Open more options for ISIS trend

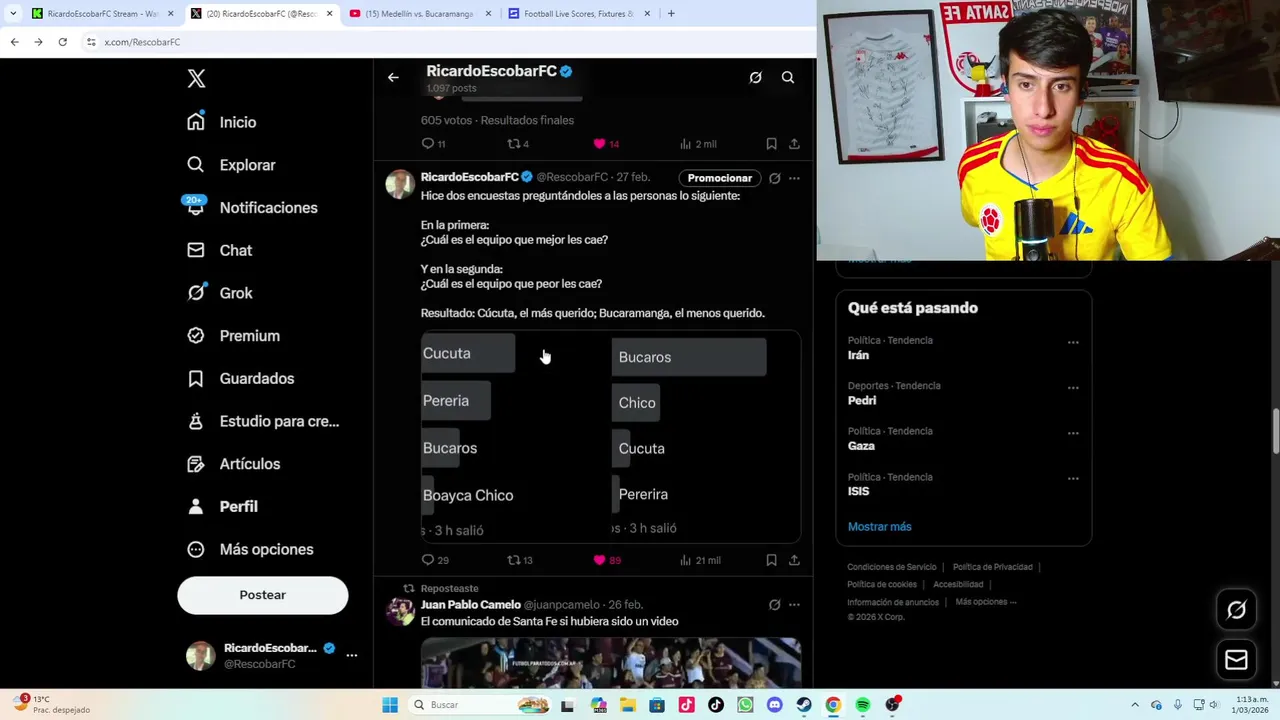click(1073, 478)
